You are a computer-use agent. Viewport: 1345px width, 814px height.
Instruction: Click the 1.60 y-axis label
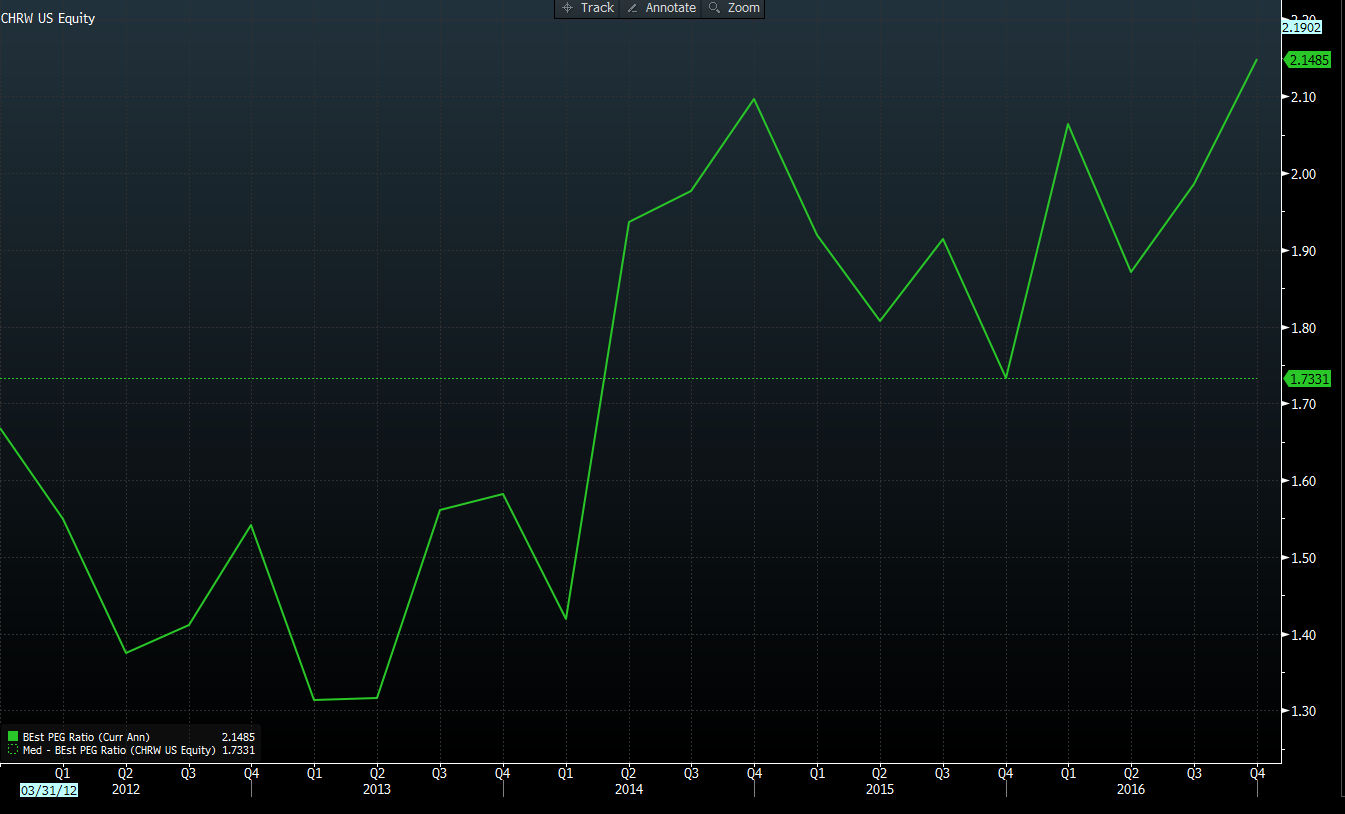click(x=1302, y=481)
